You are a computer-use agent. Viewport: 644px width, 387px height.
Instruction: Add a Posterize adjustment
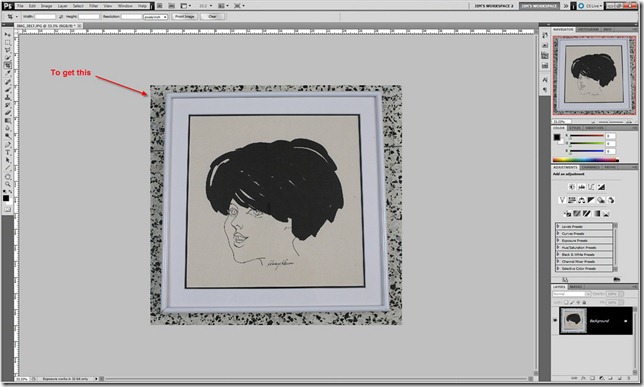[x=577, y=213]
